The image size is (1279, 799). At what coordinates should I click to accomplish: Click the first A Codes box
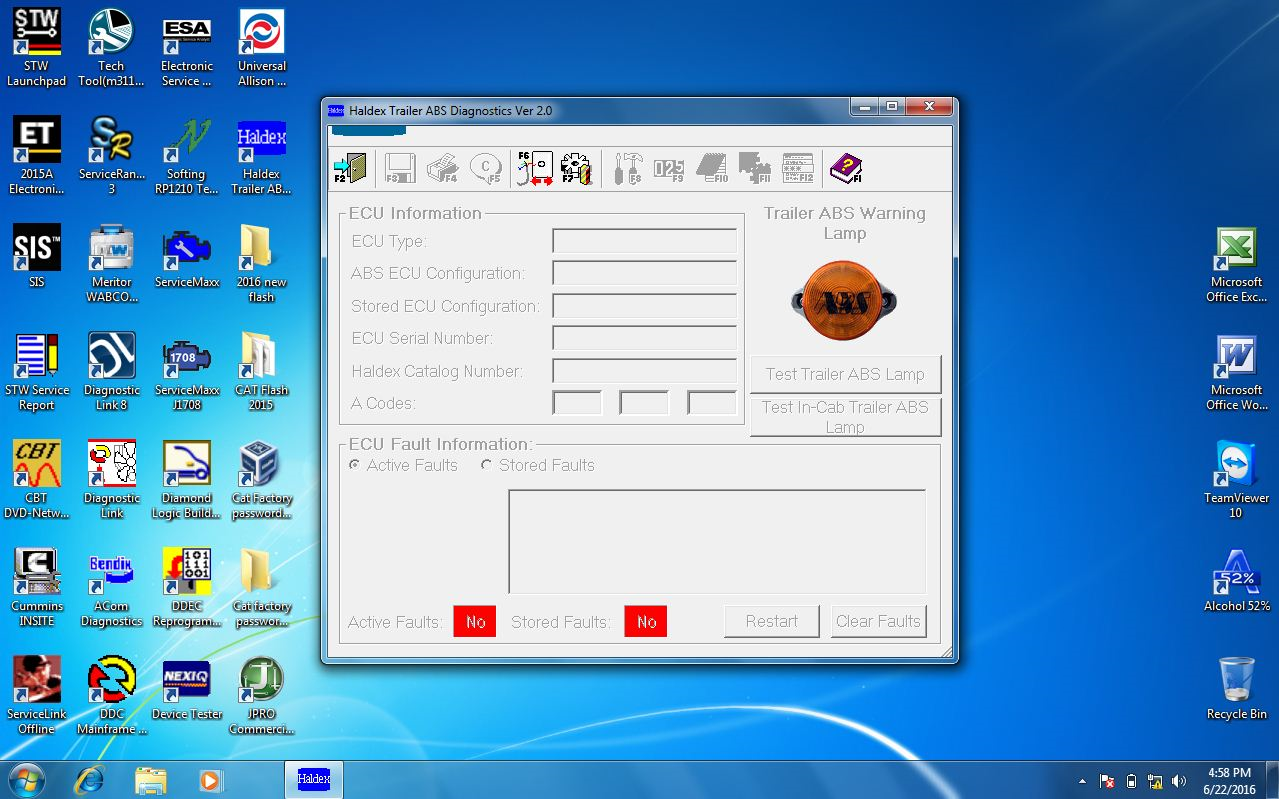[x=578, y=403]
